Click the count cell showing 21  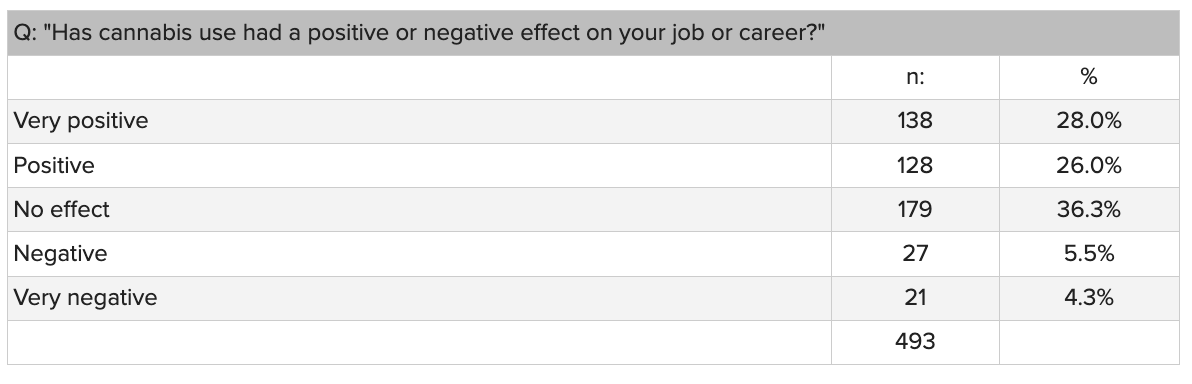coord(915,297)
